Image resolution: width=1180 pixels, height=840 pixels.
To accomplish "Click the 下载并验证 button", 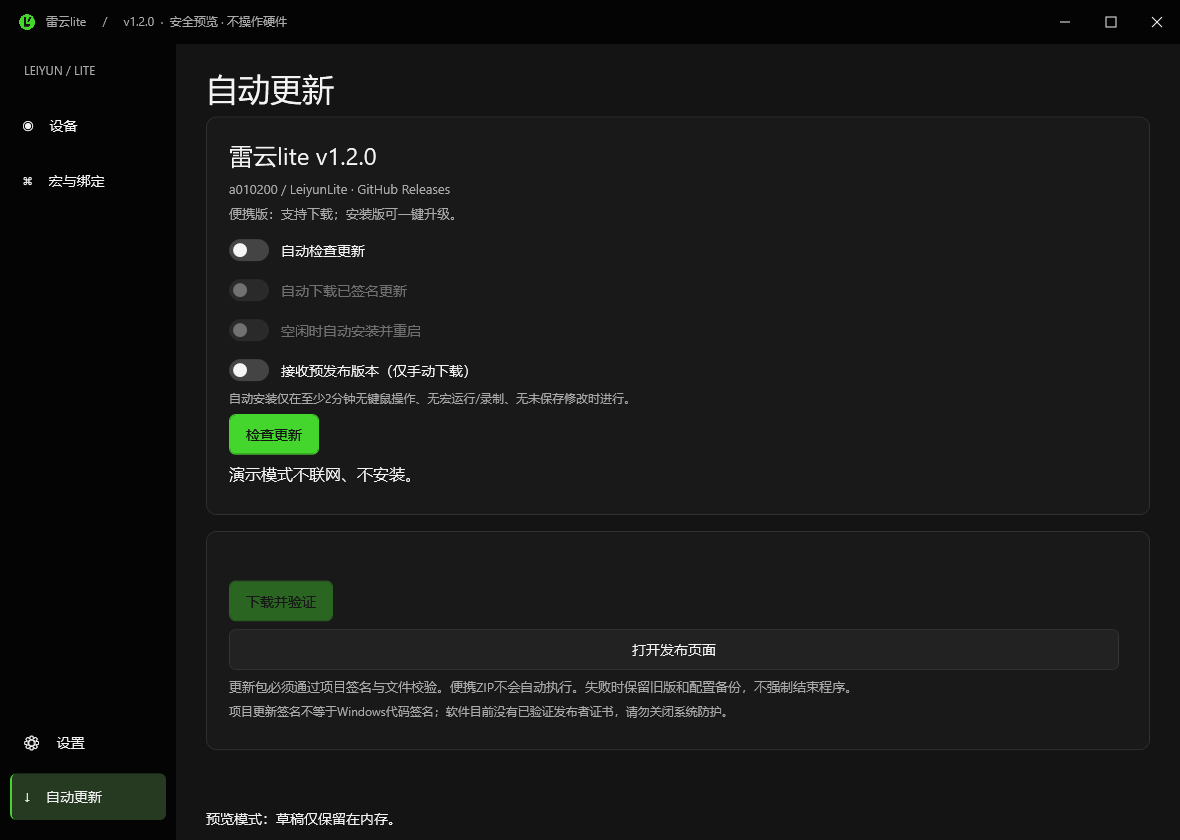I will [281, 601].
